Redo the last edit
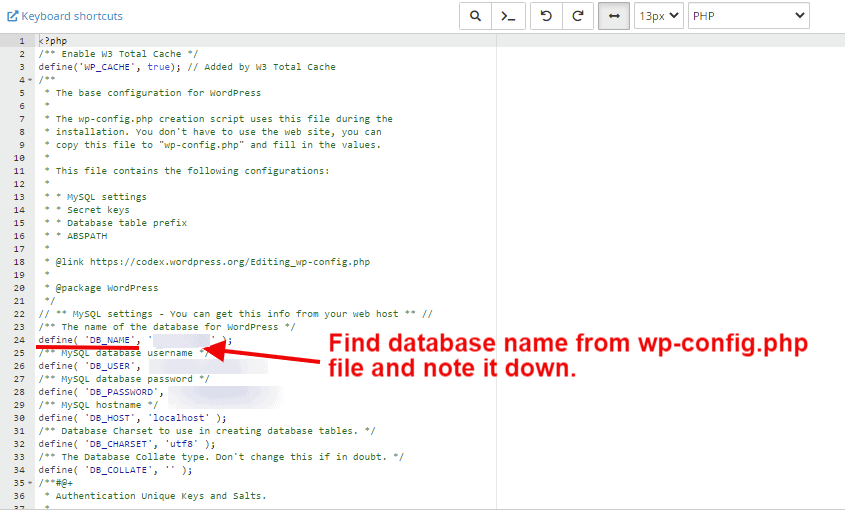Screen dimensions: 845x520 [578, 16]
